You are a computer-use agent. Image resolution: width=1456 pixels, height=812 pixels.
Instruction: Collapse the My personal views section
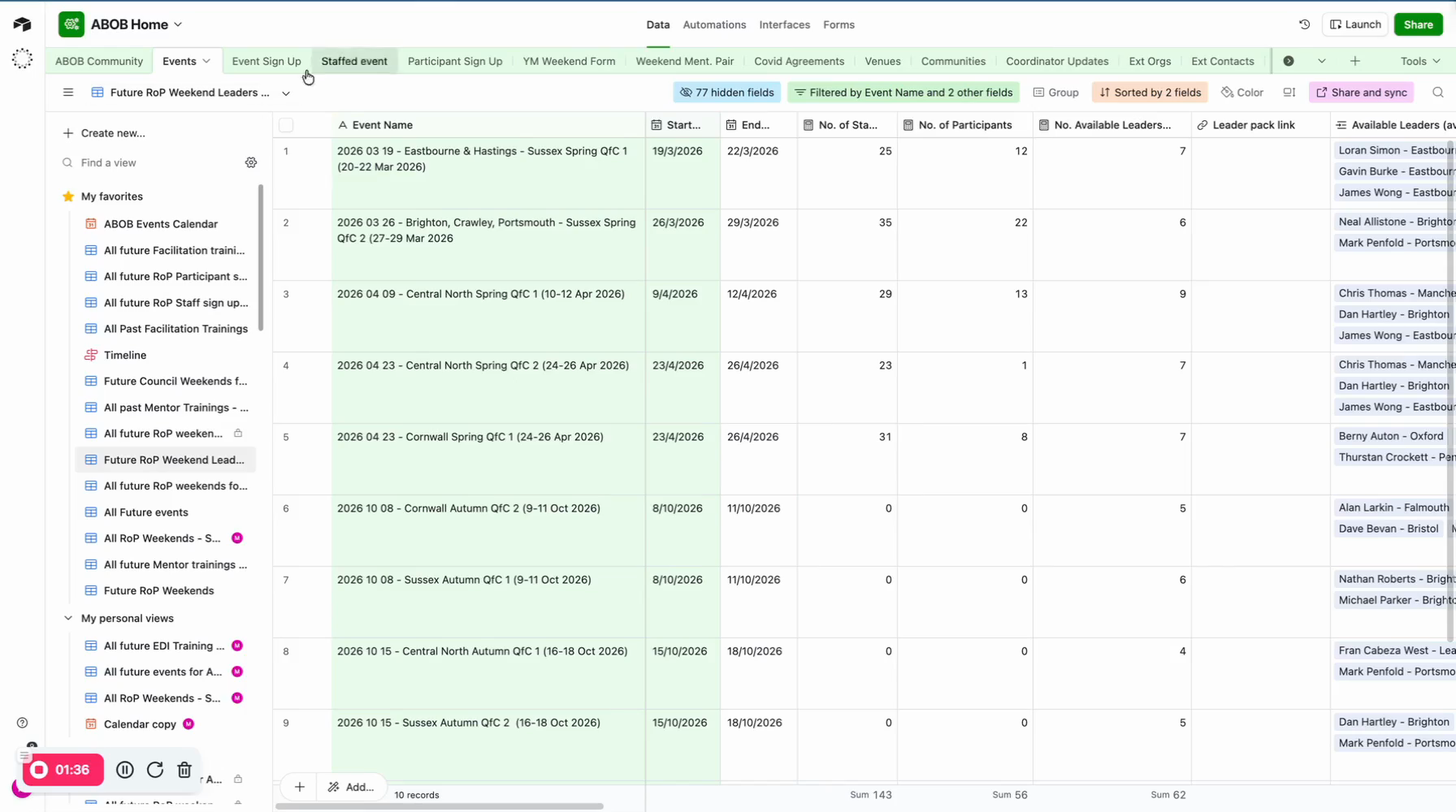[x=68, y=618]
